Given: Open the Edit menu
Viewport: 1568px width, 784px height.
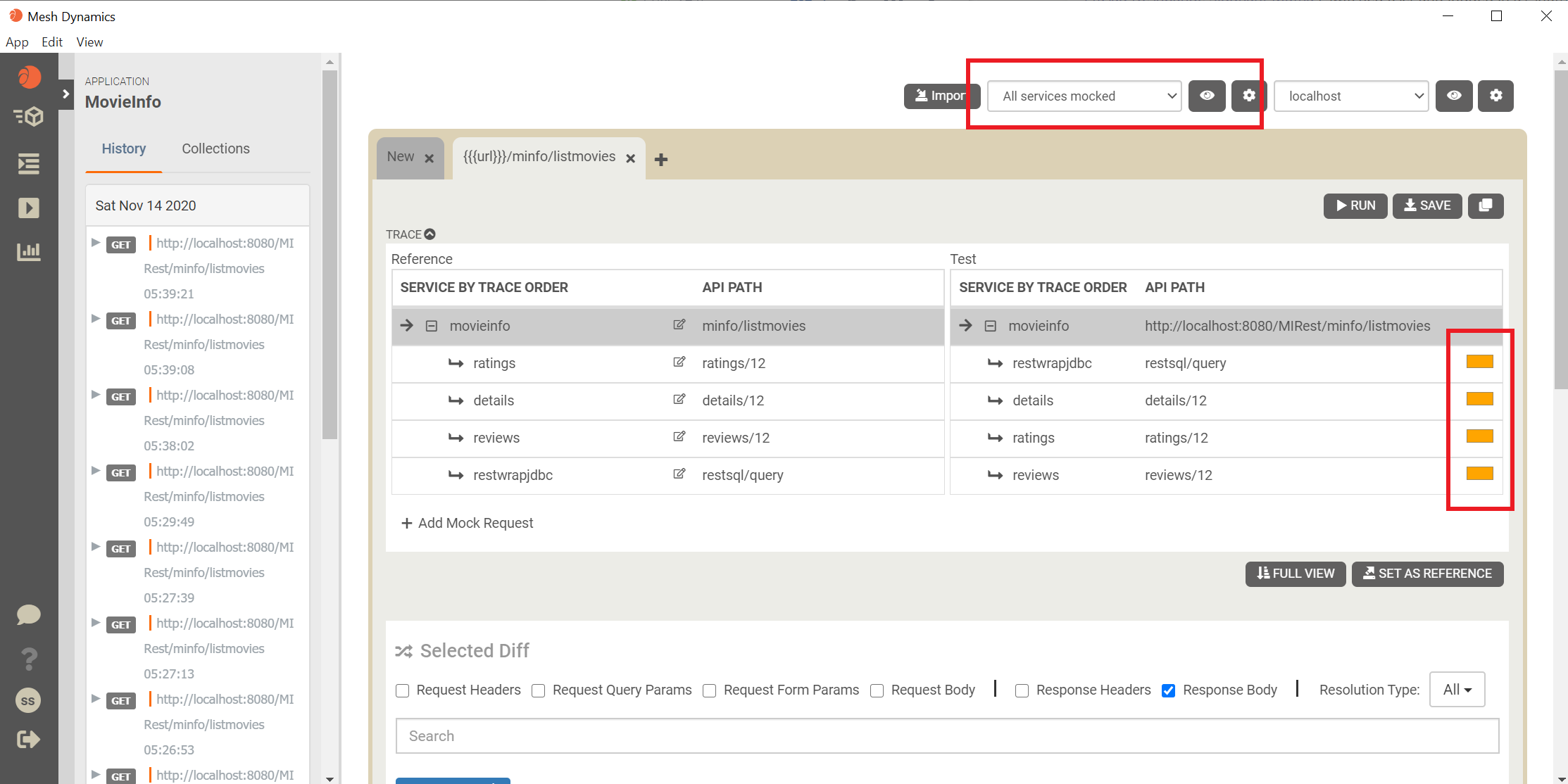Looking at the screenshot, I should point(52,42).
